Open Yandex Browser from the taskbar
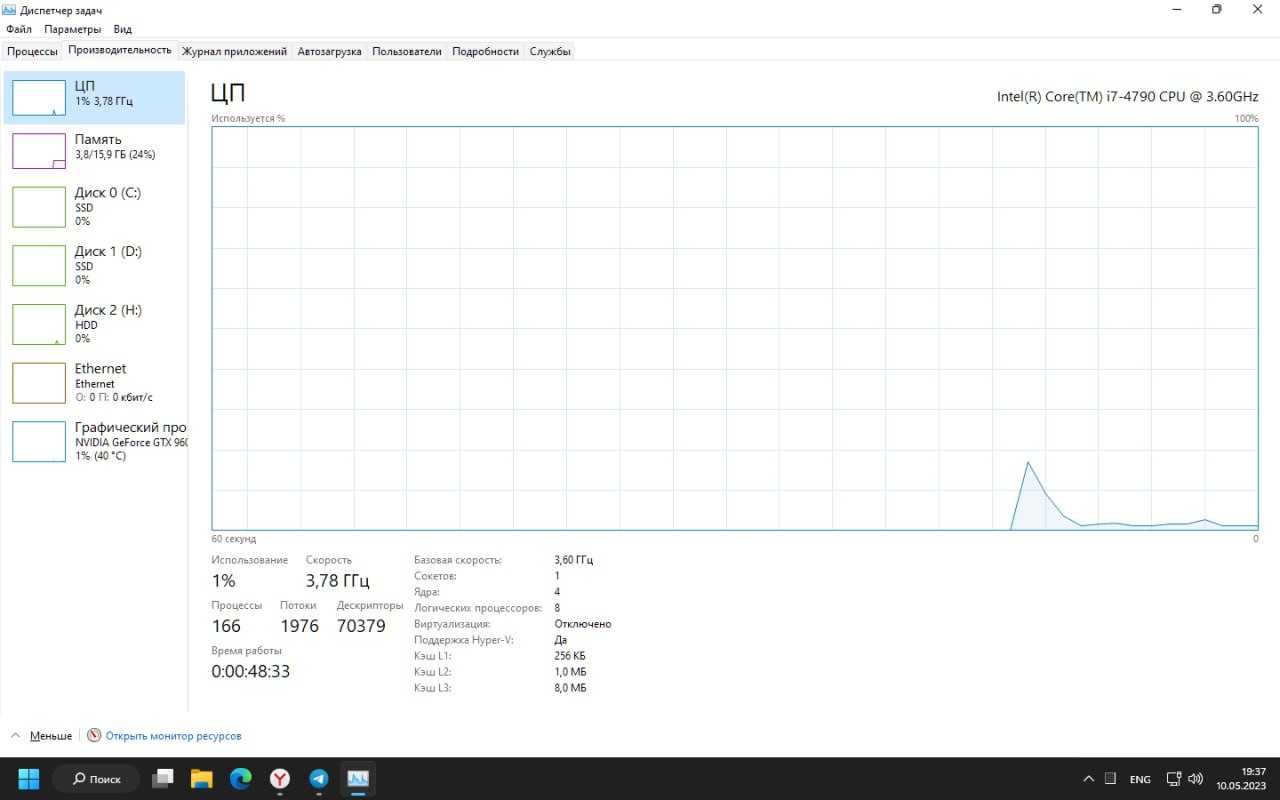The width and height of the screenshot is (1280, 800). click(280, 778)
